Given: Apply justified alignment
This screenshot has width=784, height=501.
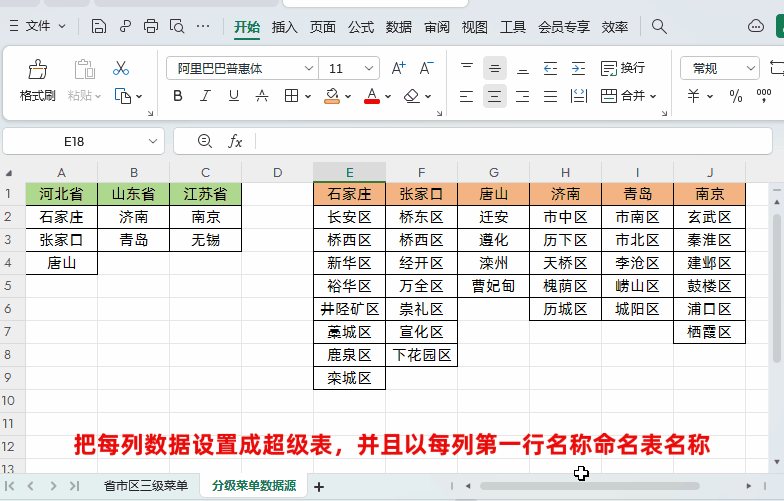Looking at the screenshot, I should [x=550, y=96].
